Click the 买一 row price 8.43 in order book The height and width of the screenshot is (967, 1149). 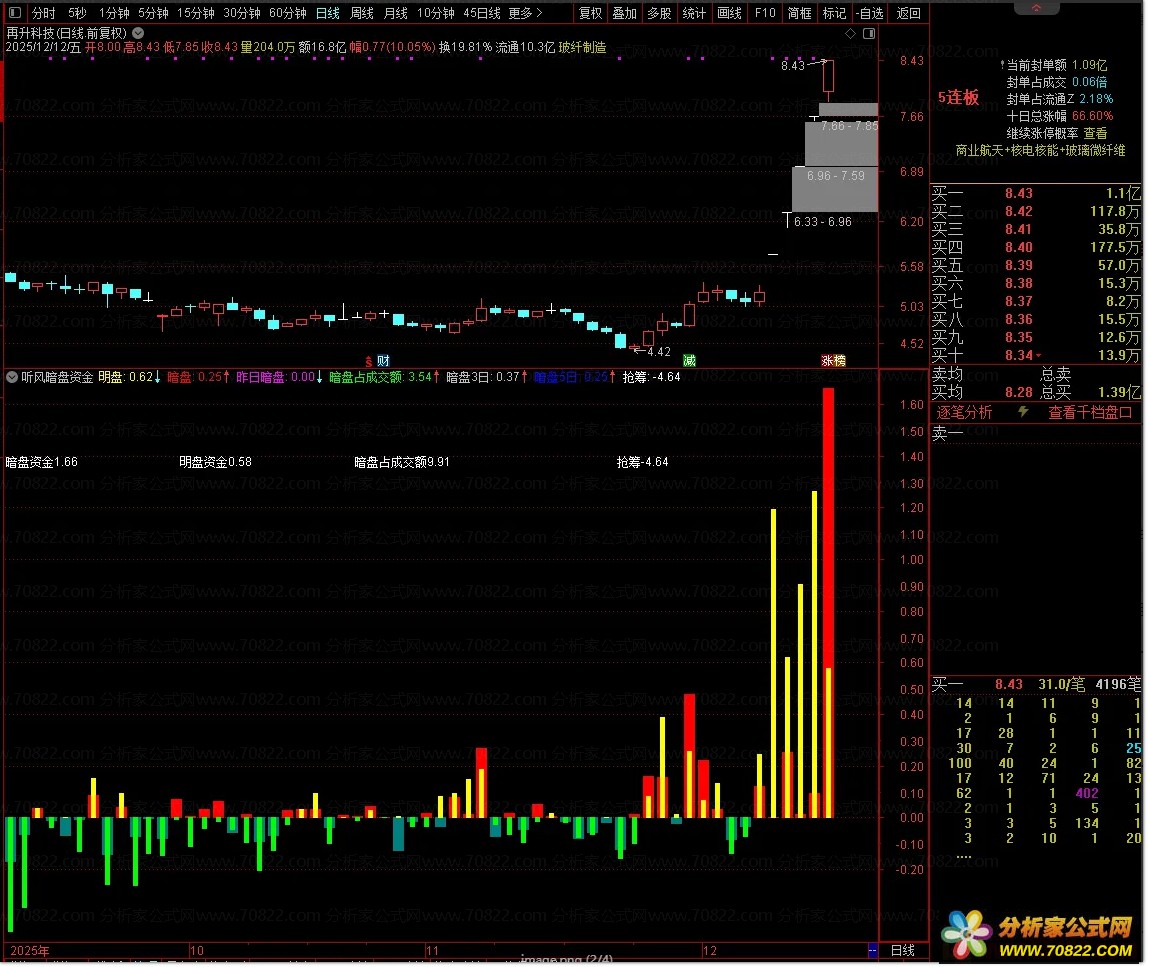1019,193
